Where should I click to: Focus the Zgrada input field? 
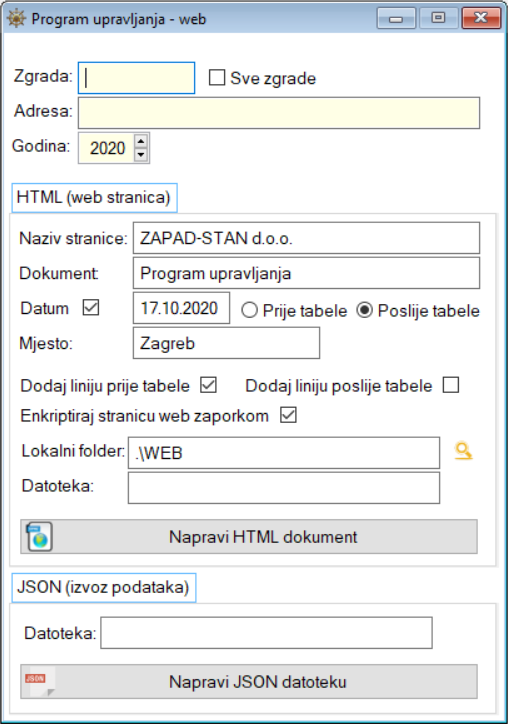click(136, 78)
